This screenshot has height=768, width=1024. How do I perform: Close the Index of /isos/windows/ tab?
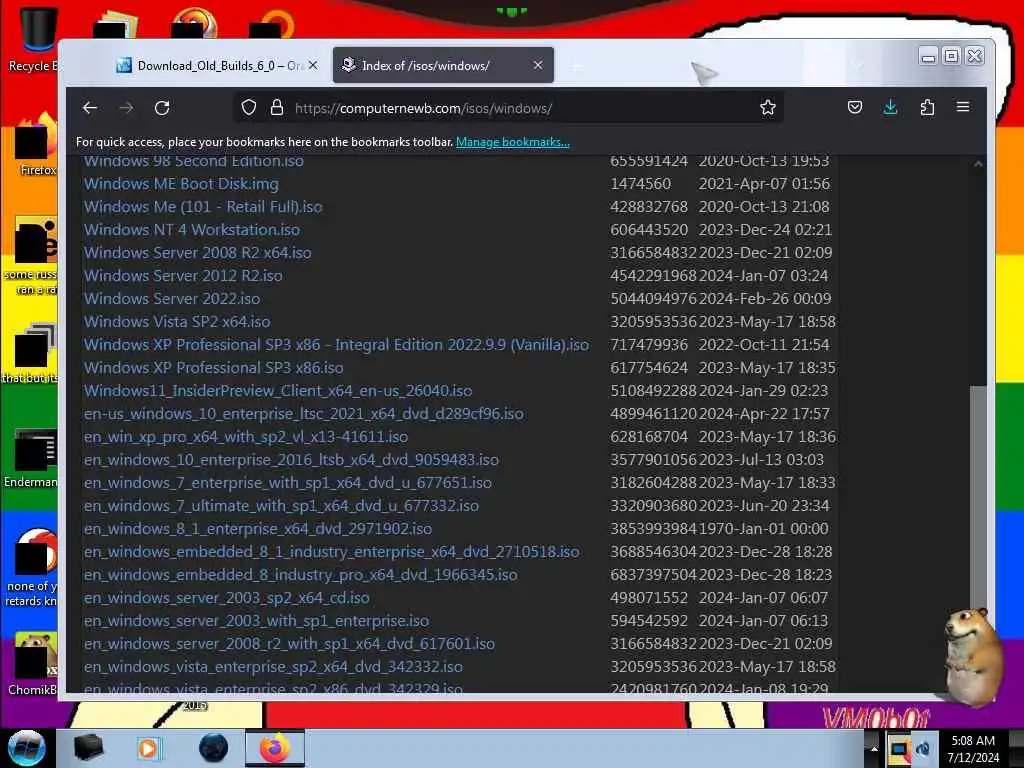coord(538,65)
